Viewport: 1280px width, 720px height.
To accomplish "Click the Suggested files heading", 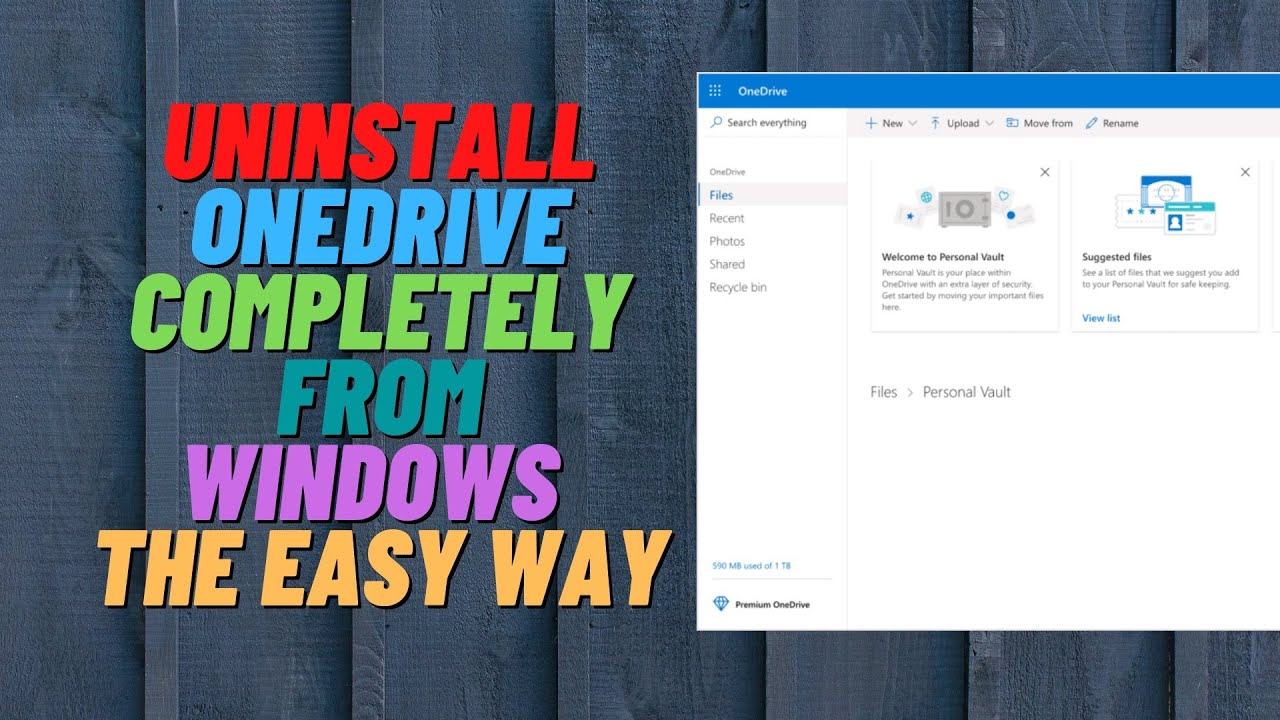I will click(1117, 257).
